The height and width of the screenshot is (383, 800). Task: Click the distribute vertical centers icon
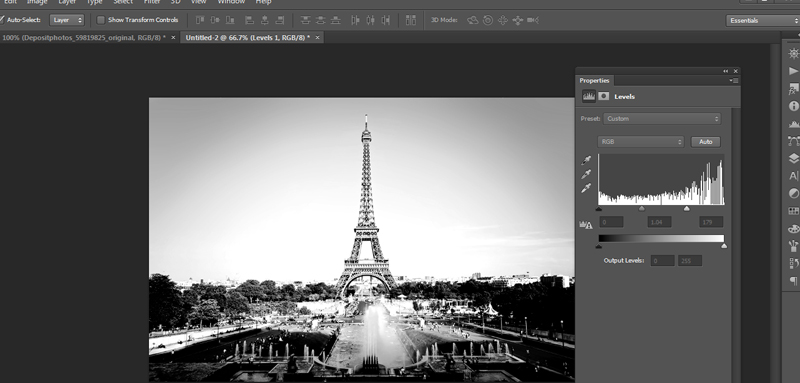320,20
